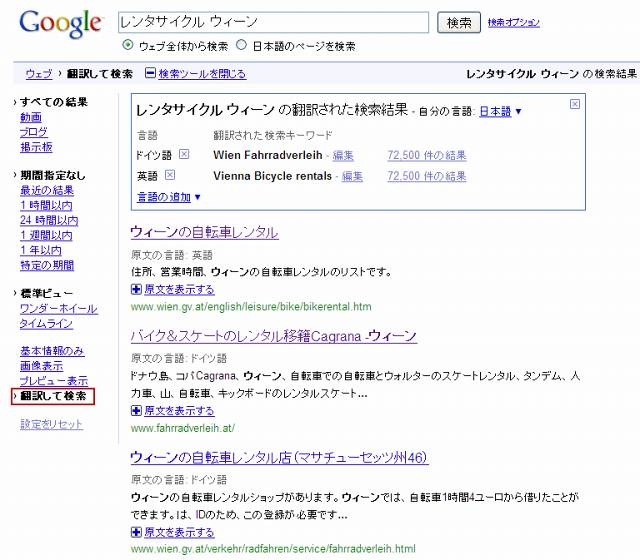Show original text for Cagrana result
Screen dimensions: 640x560
179,411
